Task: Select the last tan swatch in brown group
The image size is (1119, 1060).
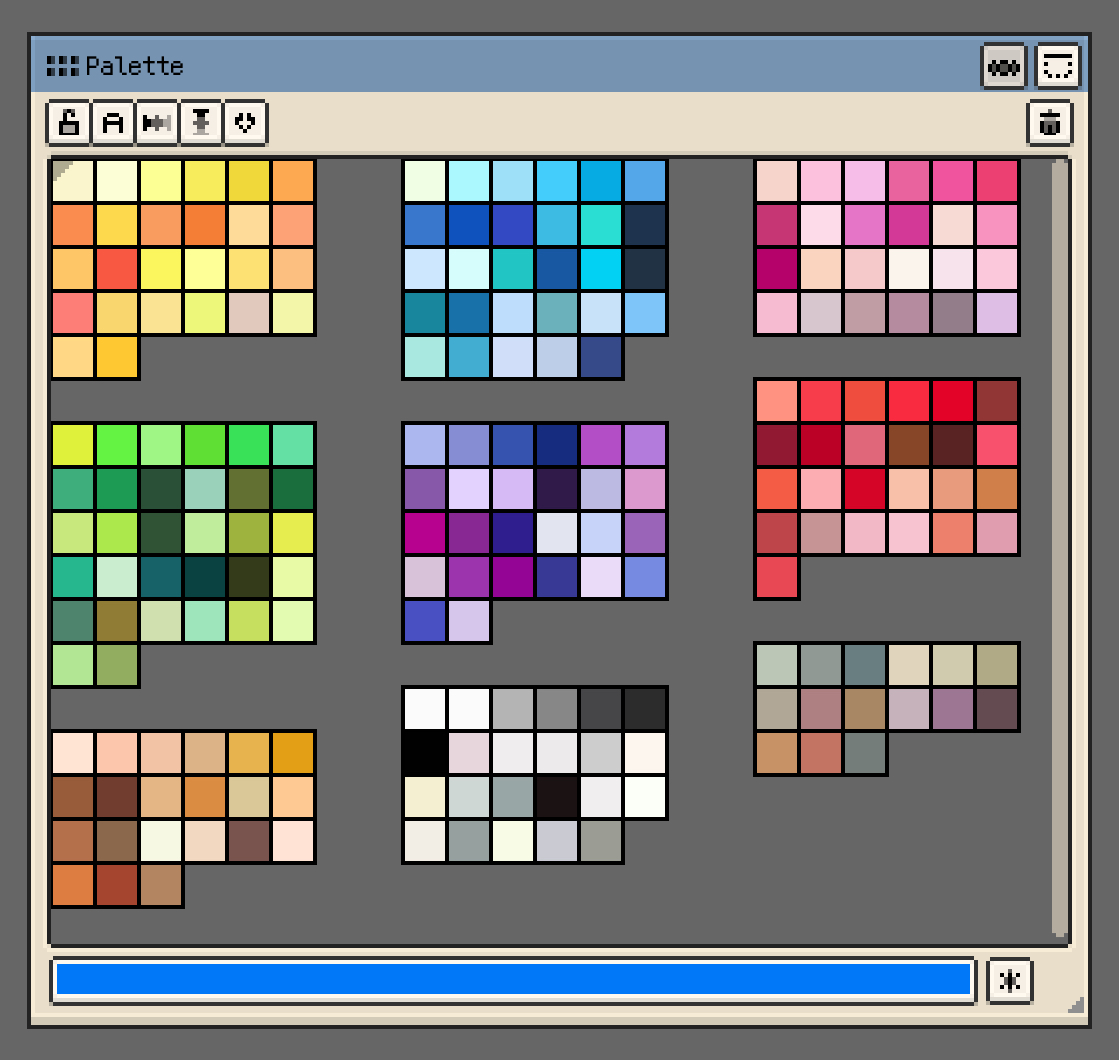Action: 161,885
